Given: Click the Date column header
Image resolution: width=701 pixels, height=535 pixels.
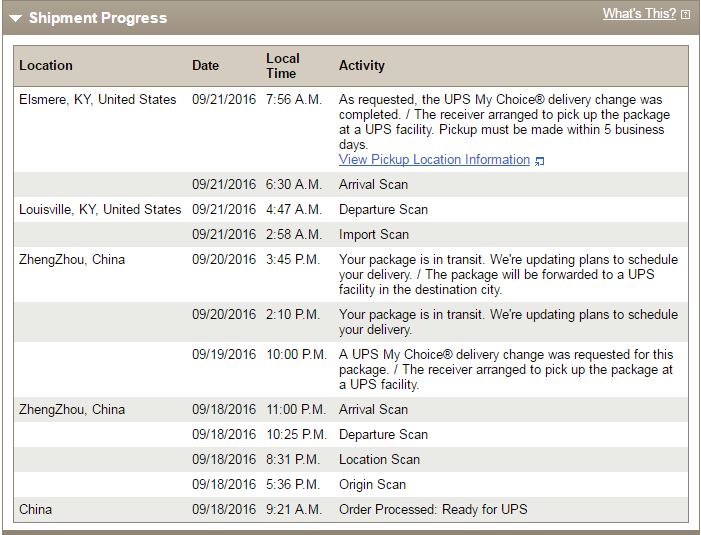Looking at the screenshot, I should pyautogui.click(x=206, y=66).
